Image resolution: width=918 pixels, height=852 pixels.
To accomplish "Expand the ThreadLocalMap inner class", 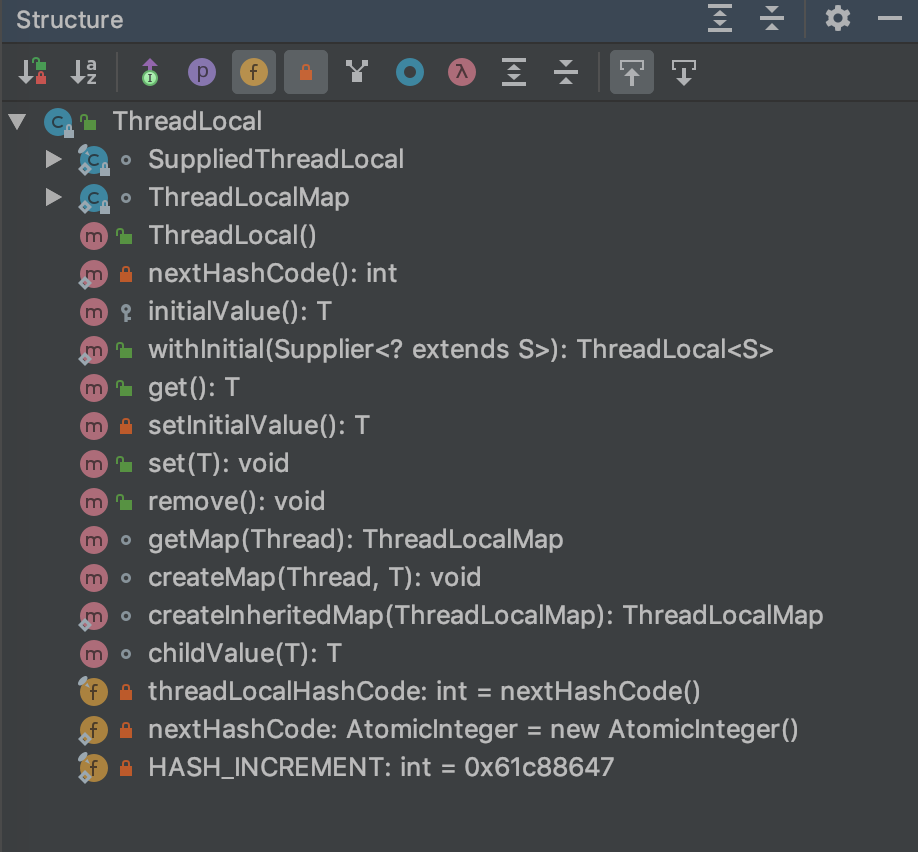I will click(52, 197).
